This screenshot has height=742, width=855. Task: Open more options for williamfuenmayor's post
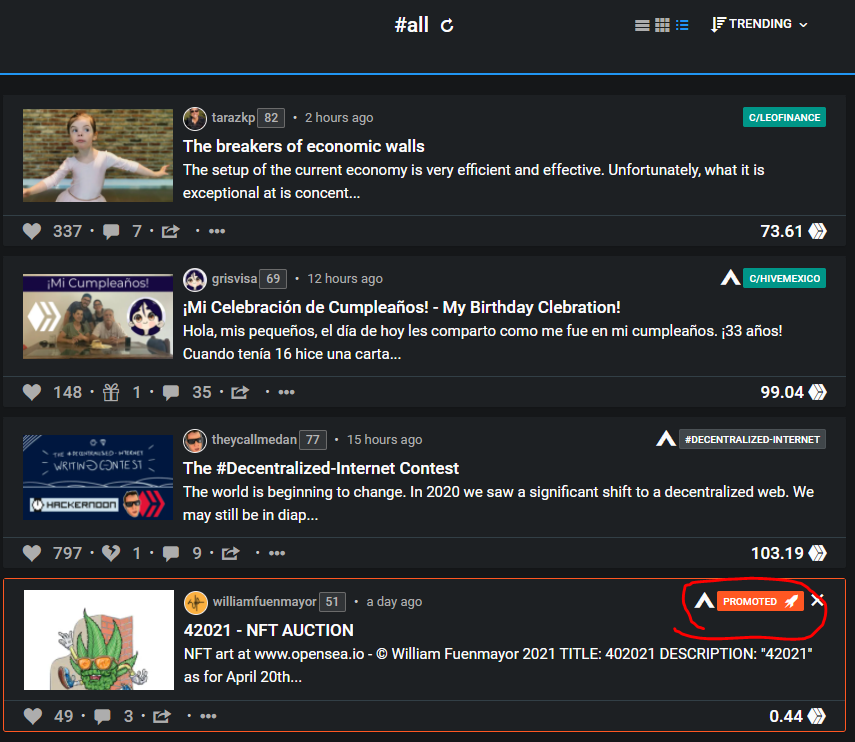click(x=208, y=716)
